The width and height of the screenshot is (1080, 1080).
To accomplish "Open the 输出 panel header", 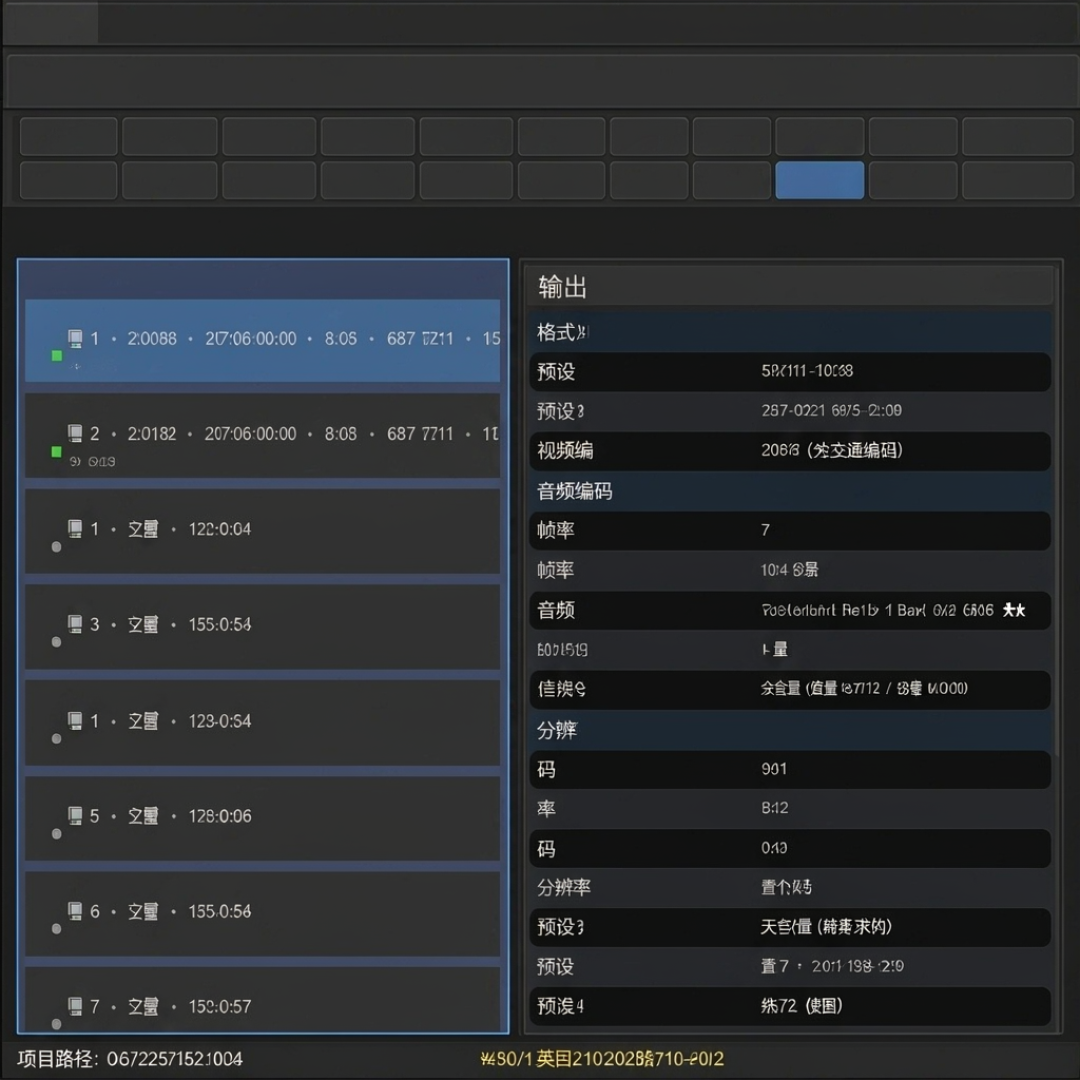I will pyautogui.click(x=790, y=287).
